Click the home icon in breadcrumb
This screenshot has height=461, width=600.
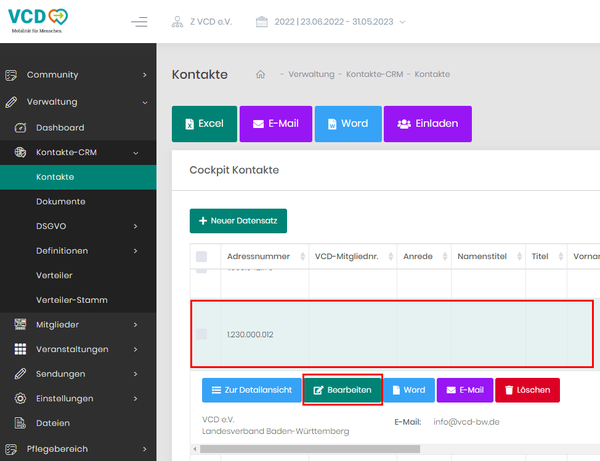click(260, 74)
